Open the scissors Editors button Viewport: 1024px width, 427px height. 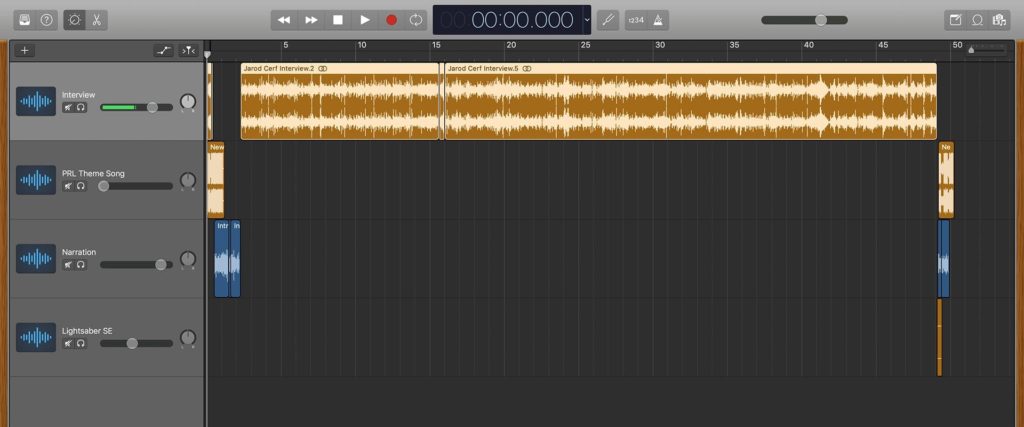[98, 20]
